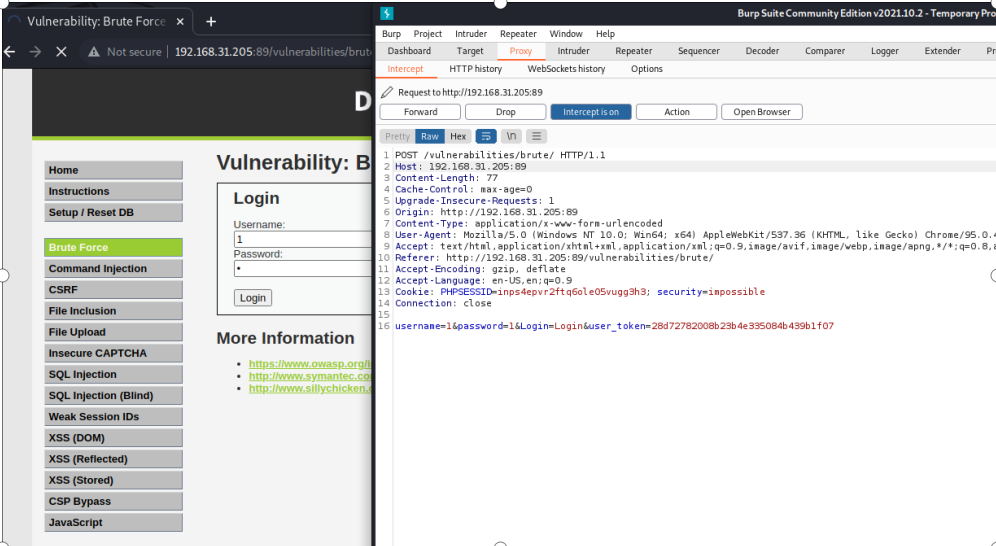This screenshot has width=996, height=546.
Task: Click the DVWA Login button
Action: [253, 298]
